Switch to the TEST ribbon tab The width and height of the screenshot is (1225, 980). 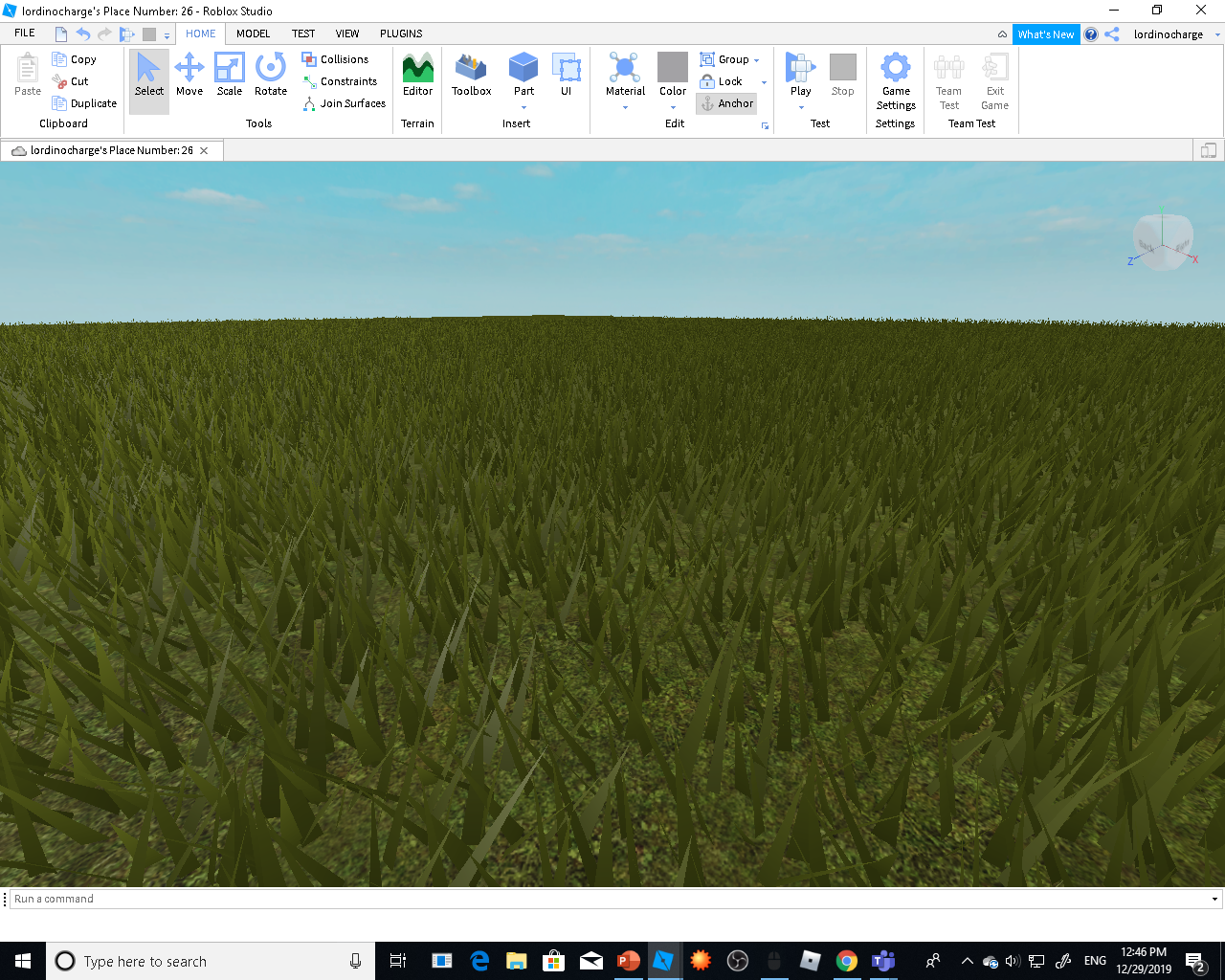(303, 33)
